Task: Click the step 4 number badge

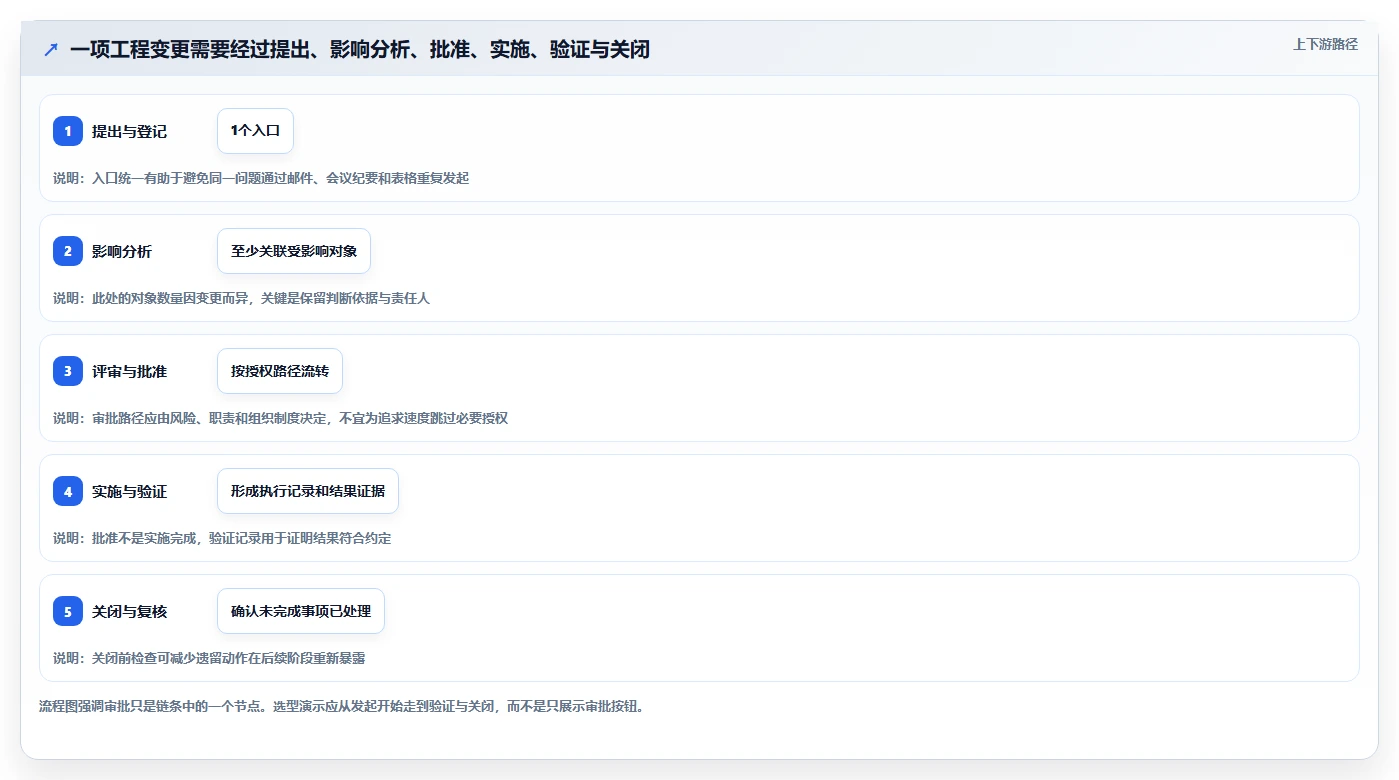Action: coord(68,491)
